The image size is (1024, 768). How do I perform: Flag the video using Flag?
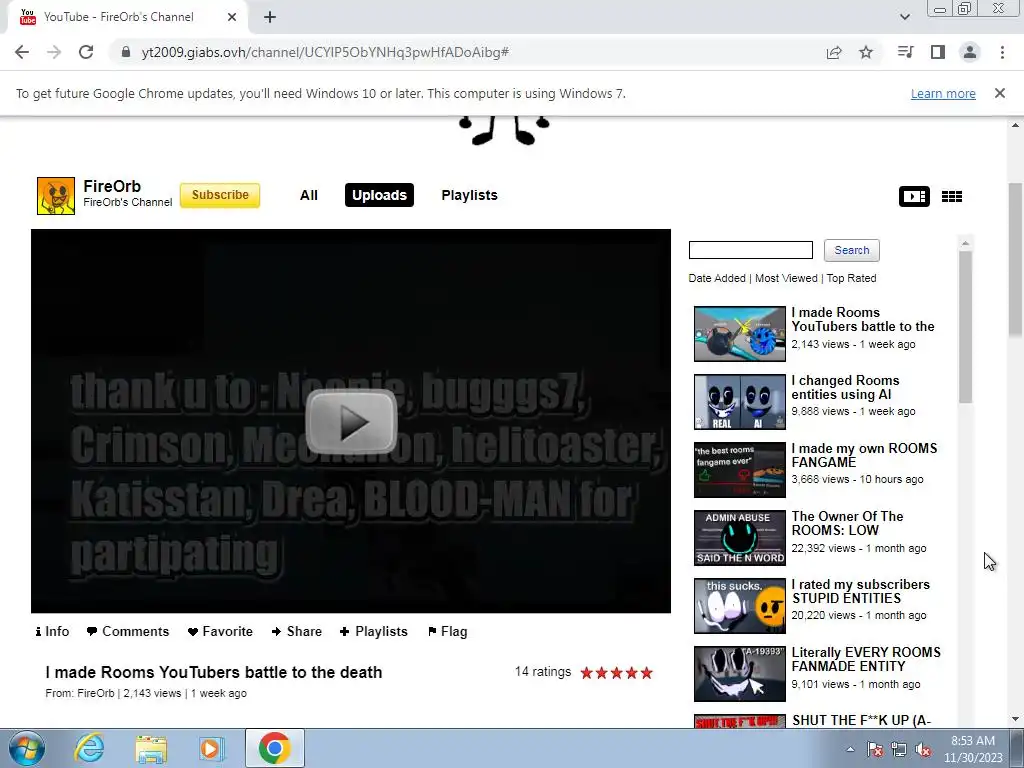(x=447, y=632)
